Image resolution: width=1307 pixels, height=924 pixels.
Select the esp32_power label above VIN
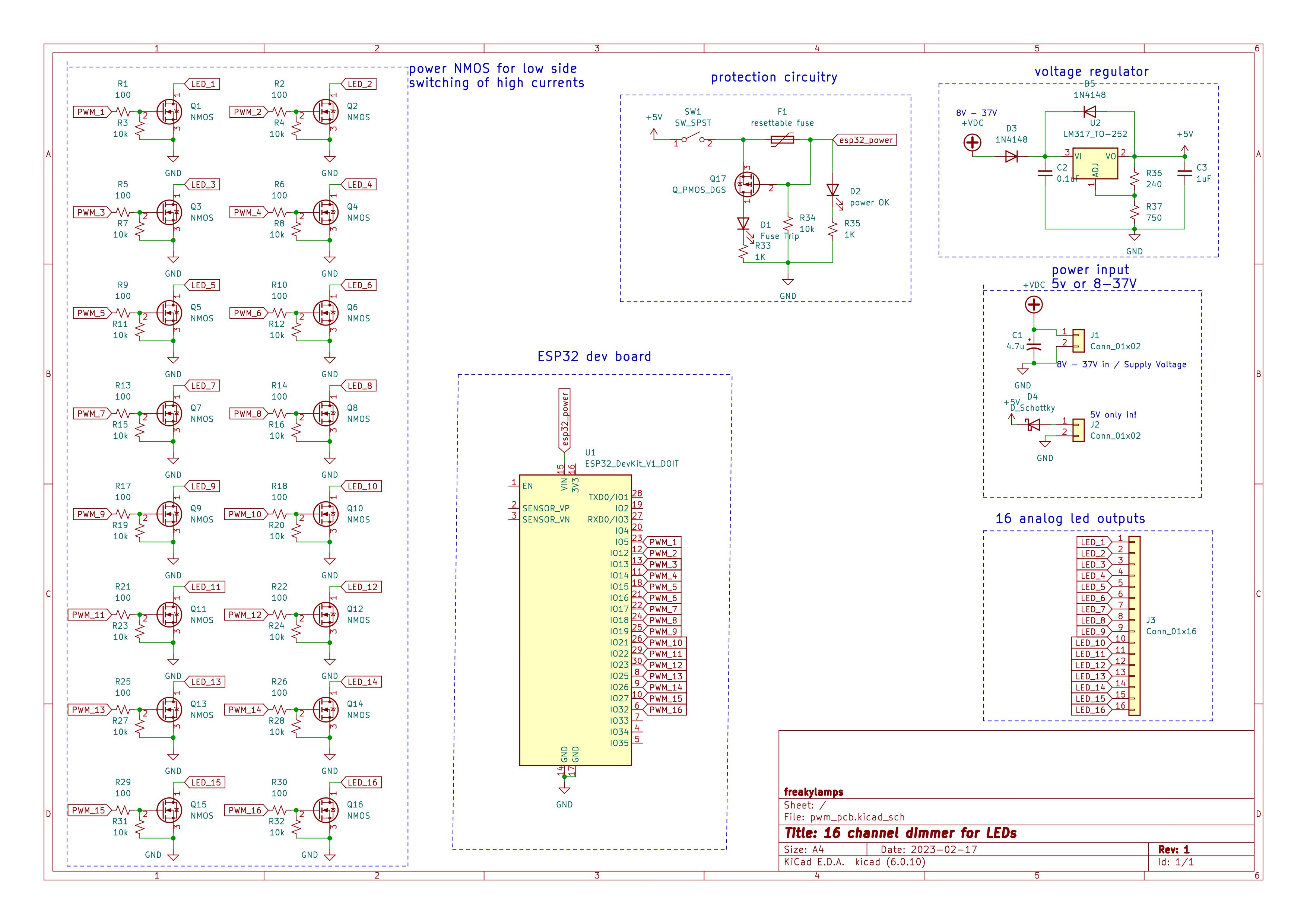click(565, 420)
